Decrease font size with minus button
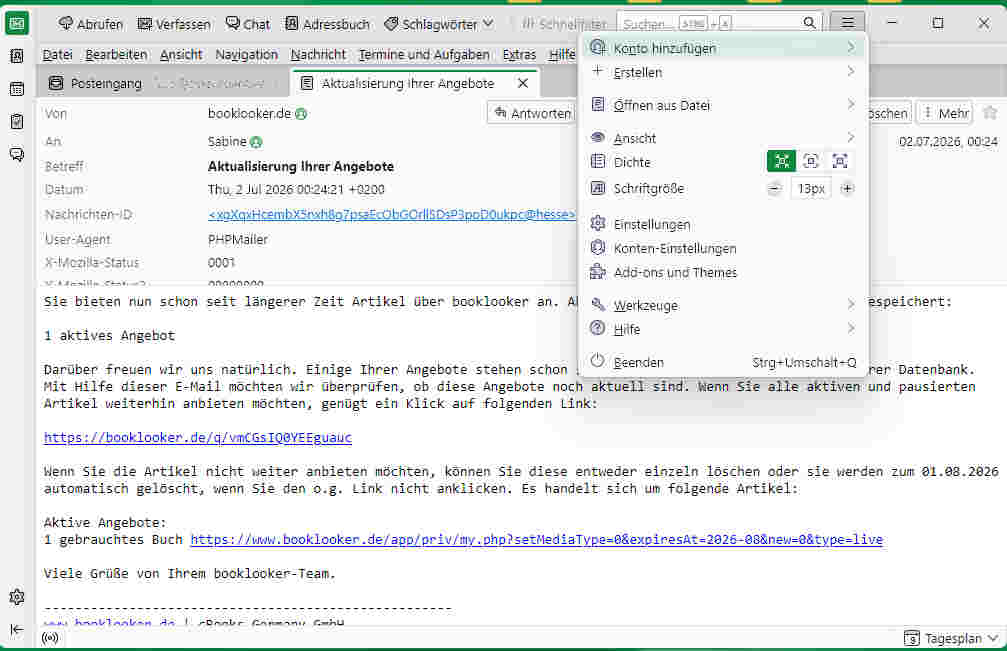 tap(775, 189)
